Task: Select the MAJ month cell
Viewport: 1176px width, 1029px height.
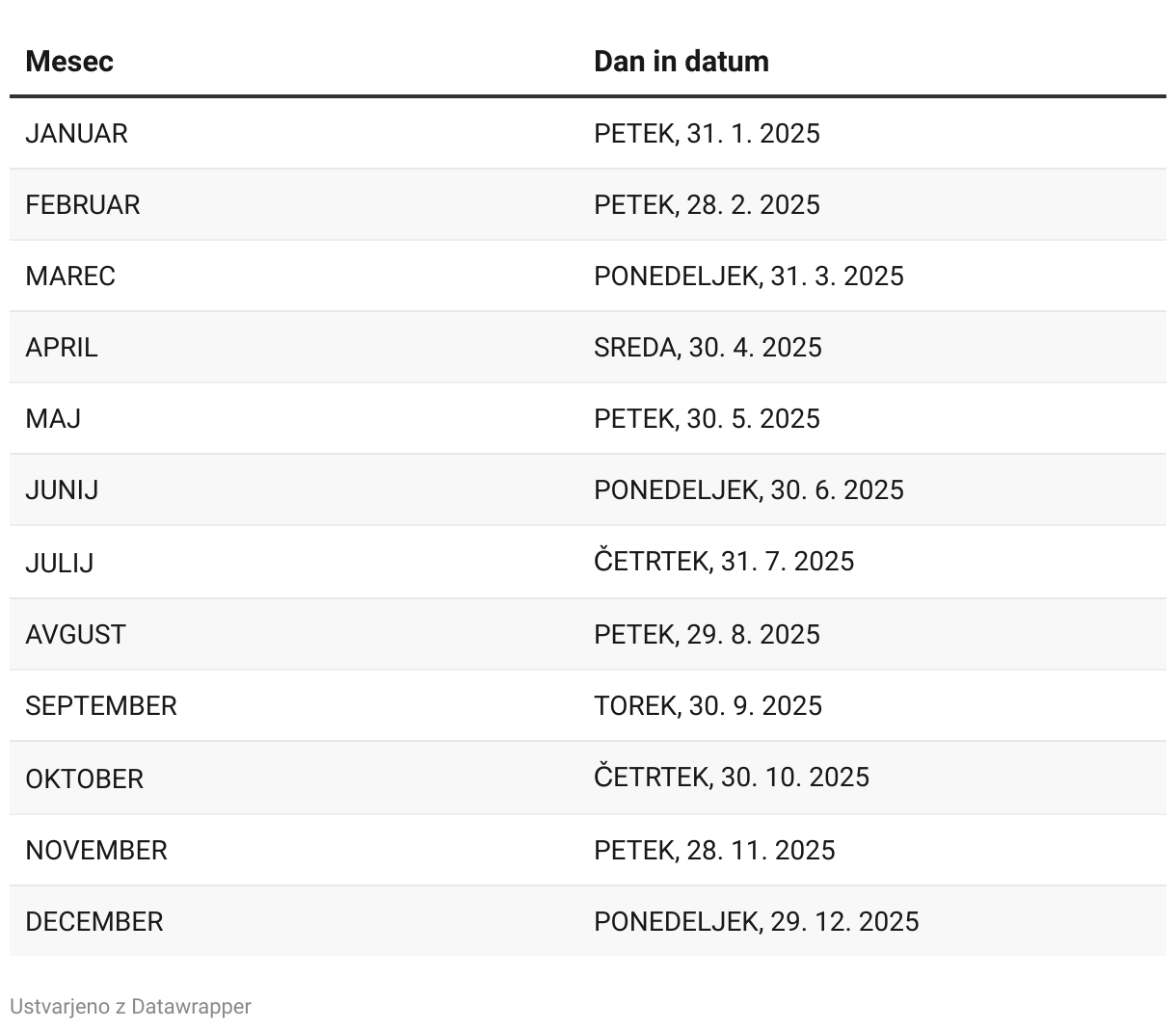Action: (53, 418)
